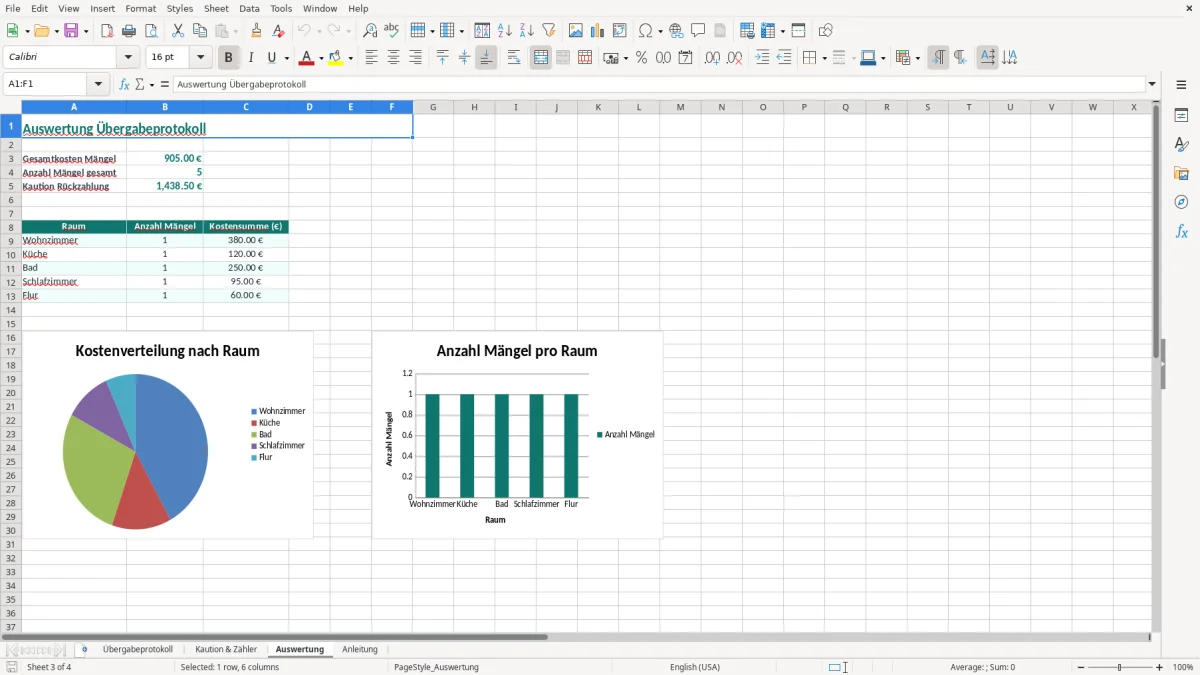The width and height of the screenshot is (1200, 675).
Task: Open the Format menu
Action: 140,8
